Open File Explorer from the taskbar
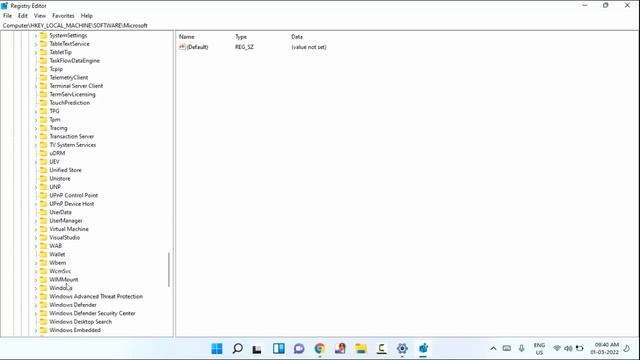This screenshot has width=640, height=360. (361, 348)
